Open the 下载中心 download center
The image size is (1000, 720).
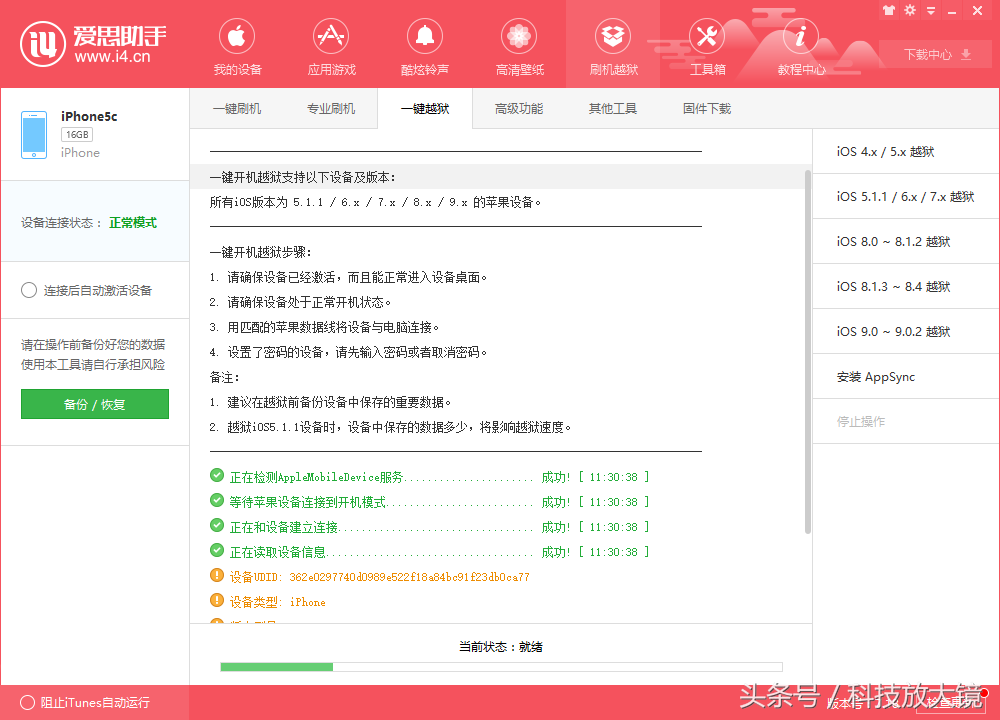tap(928, 55)
